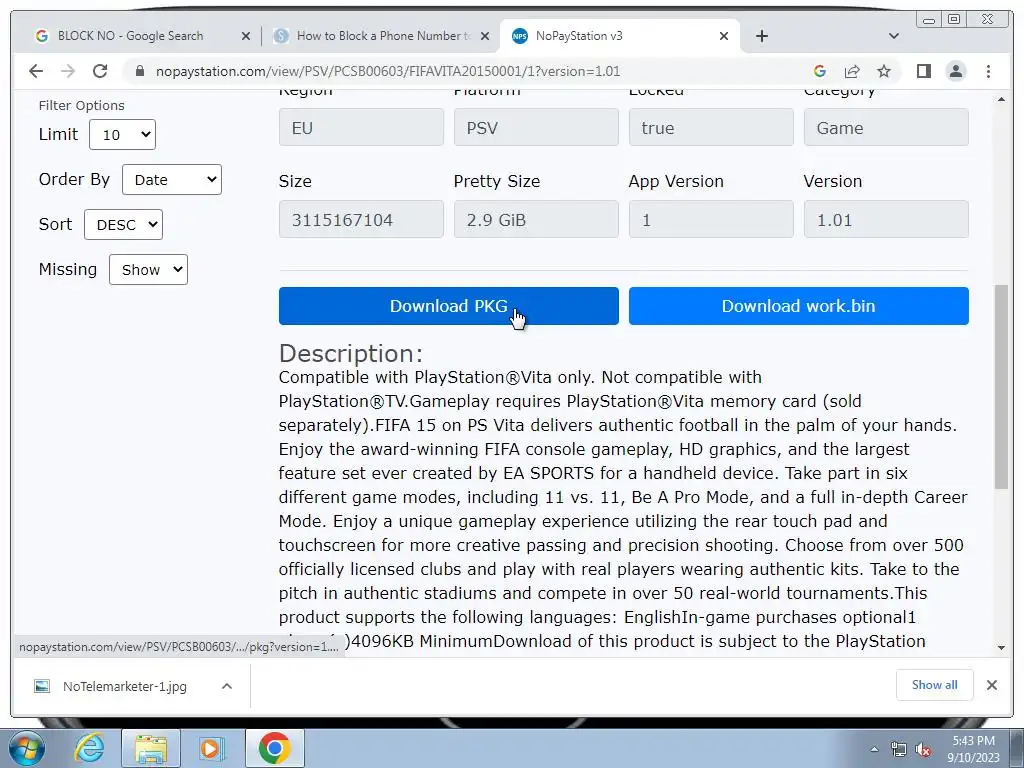Click the scrollbar up arrow
Screen dimensions: 1024x768
[x=1001, y=99]
